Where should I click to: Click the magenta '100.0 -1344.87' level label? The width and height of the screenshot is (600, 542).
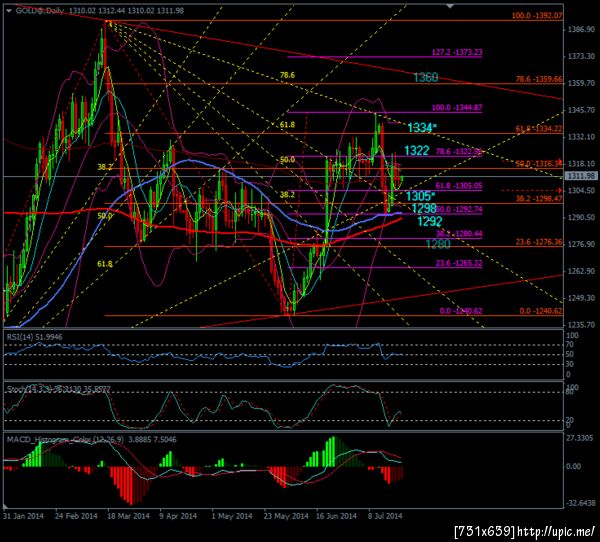pos(457,108)
